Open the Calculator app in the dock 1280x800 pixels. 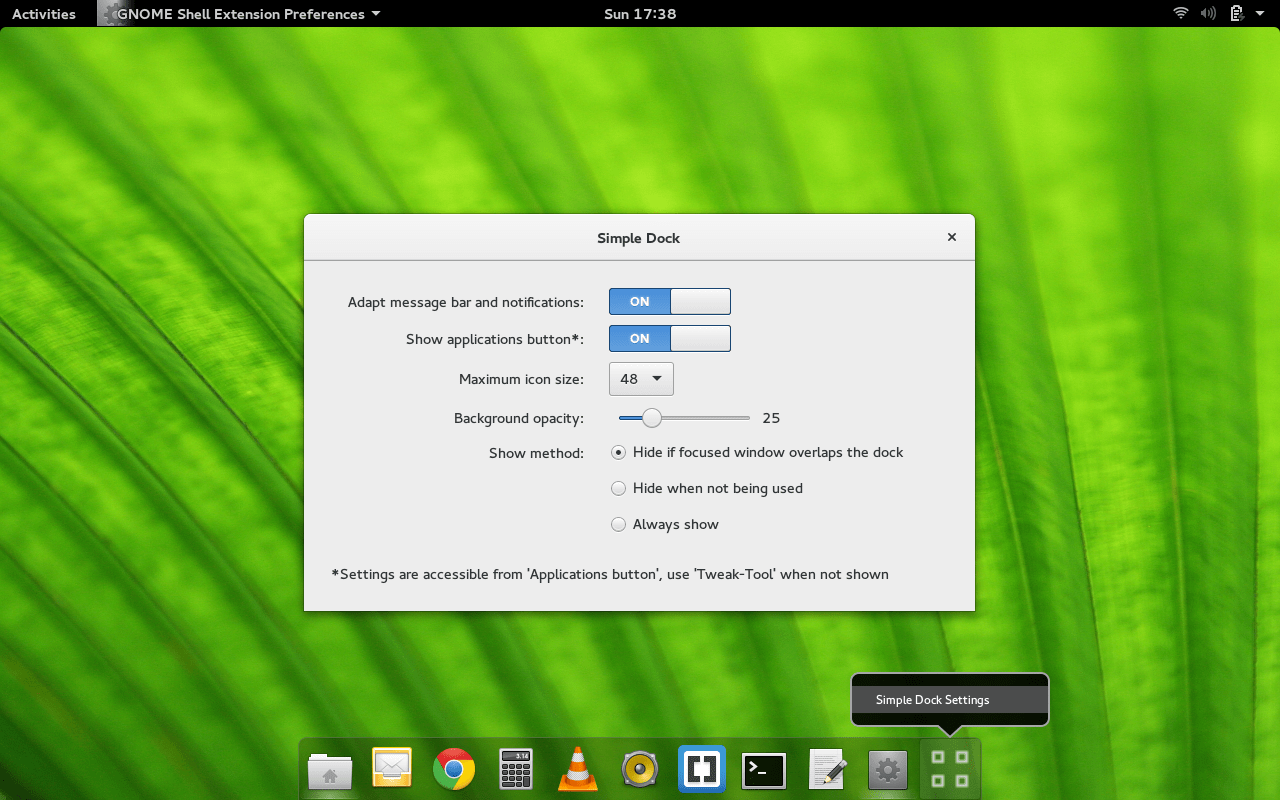tap(515, 769)
